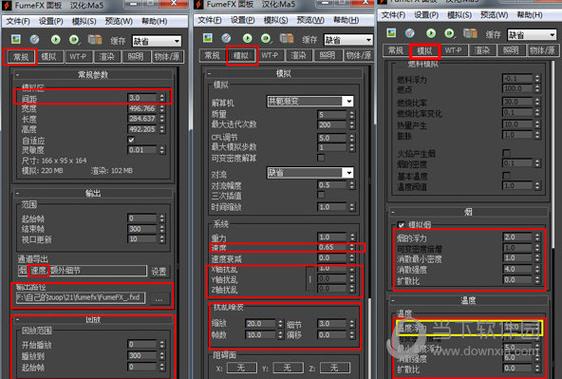Continue simulation with second green play icon, left window
The height and width of the screenshot is (379, 562).
click(x=74, y=39)
